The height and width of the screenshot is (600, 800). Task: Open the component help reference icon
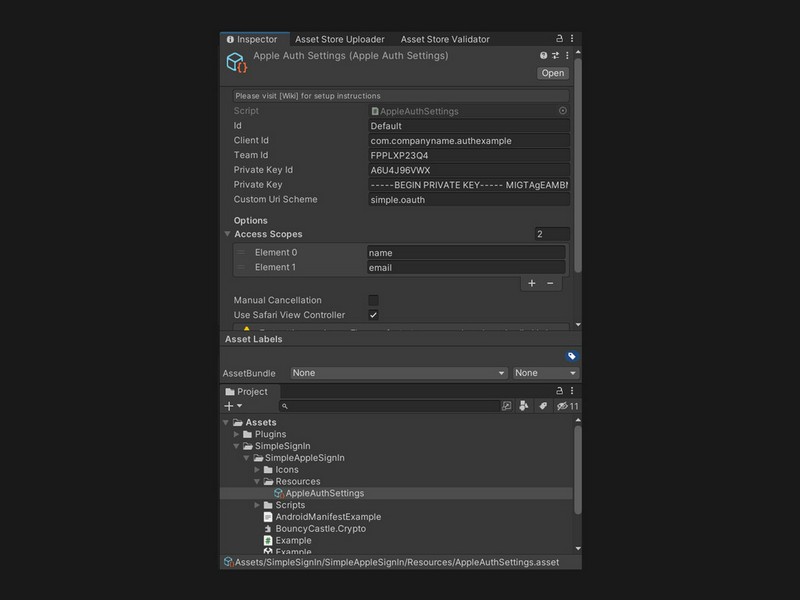tap(543, 55)
